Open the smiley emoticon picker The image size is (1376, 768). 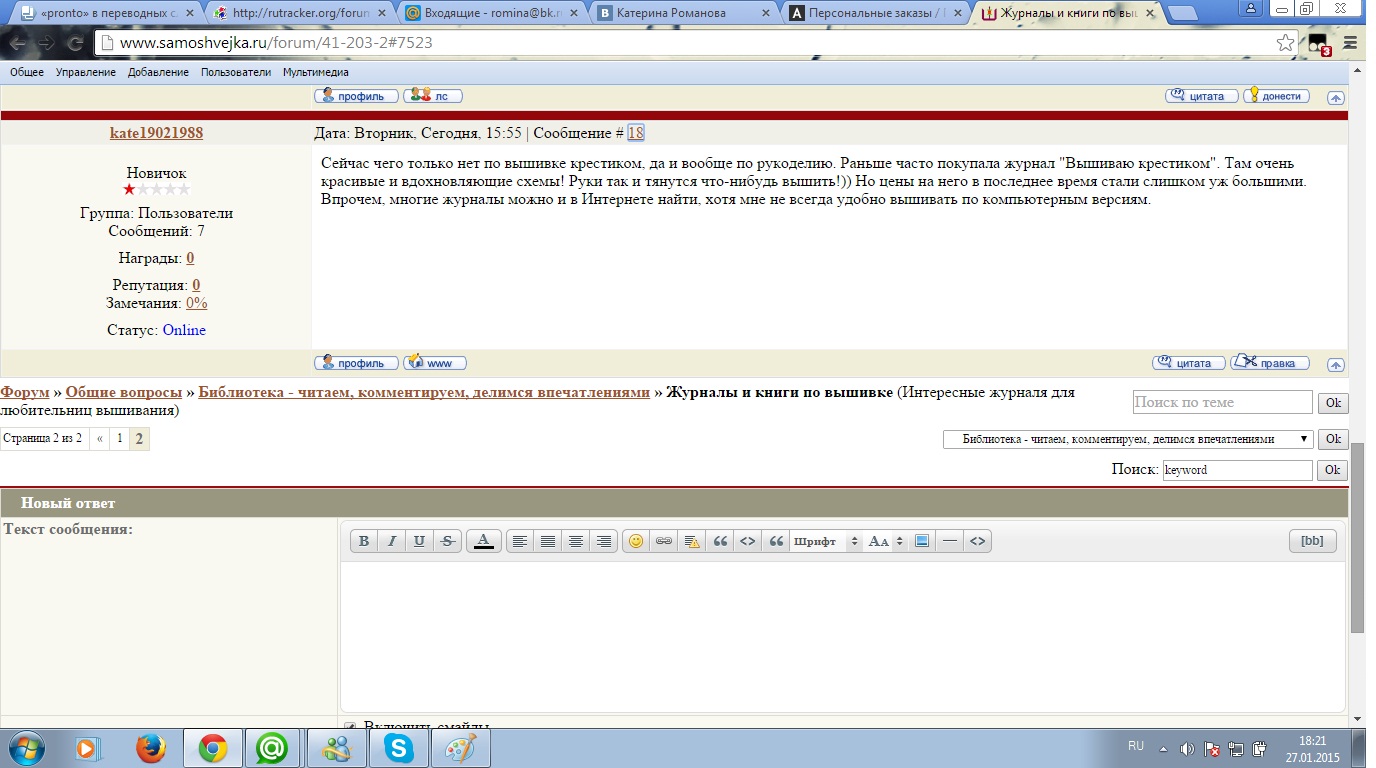click(x=636, y=541)
